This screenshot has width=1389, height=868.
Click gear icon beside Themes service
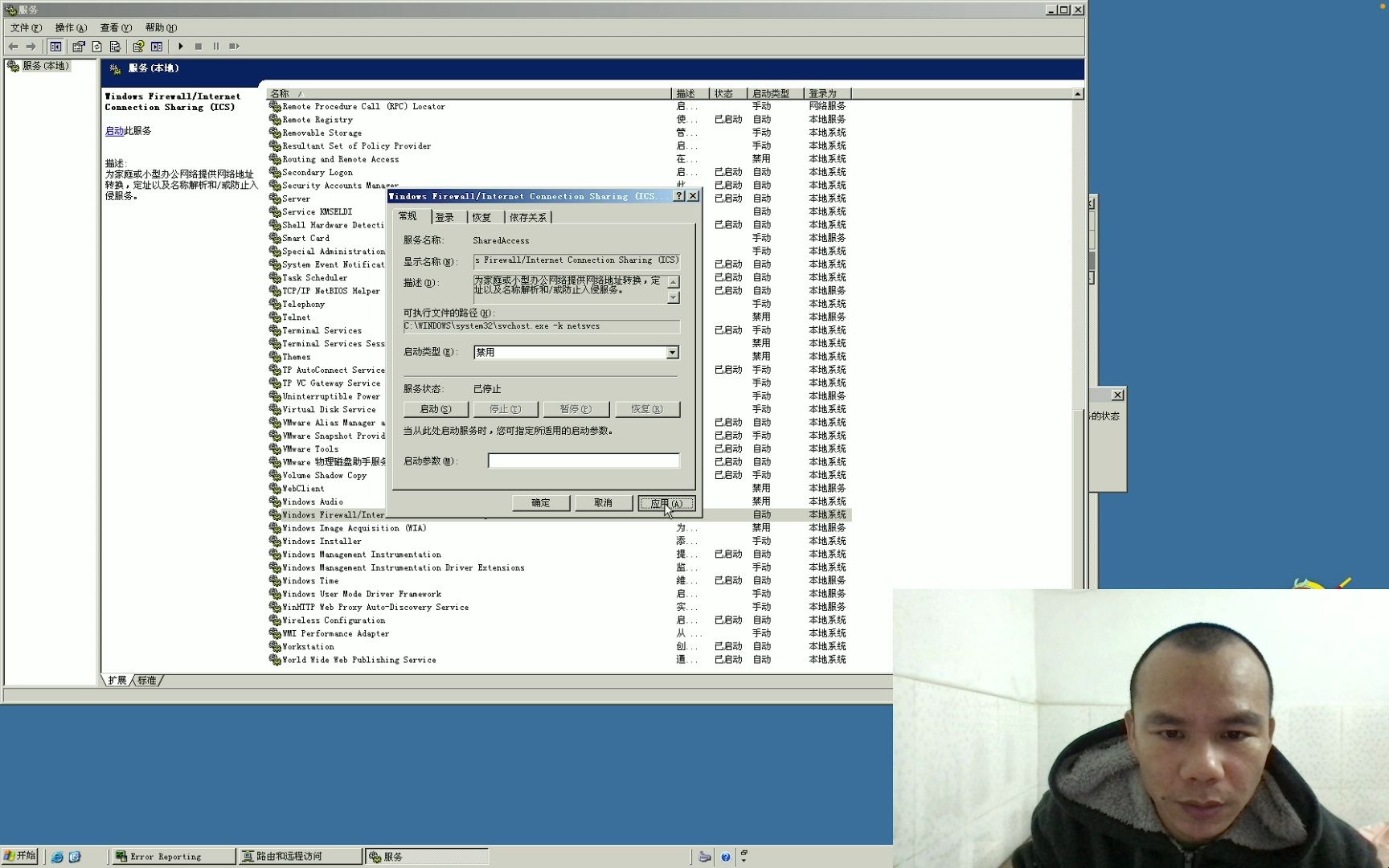(x=275, y=357)
